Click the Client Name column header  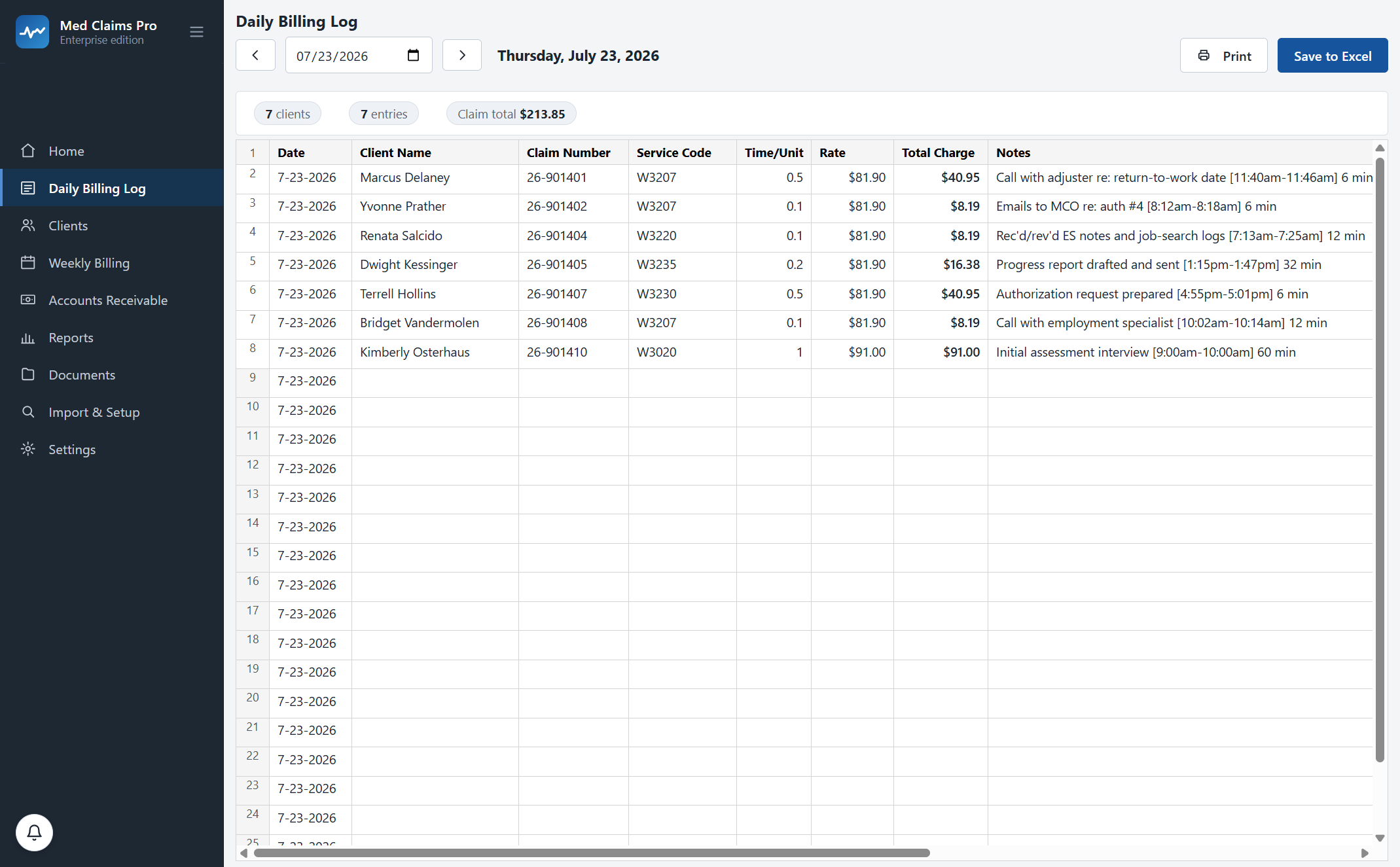pos(435,152)
